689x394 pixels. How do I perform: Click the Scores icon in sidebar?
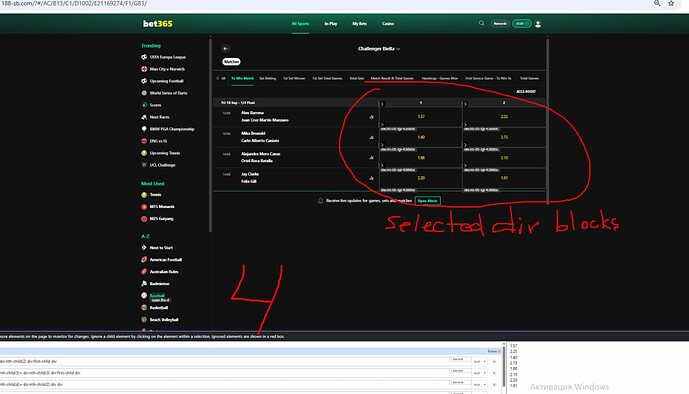point(144,105)
